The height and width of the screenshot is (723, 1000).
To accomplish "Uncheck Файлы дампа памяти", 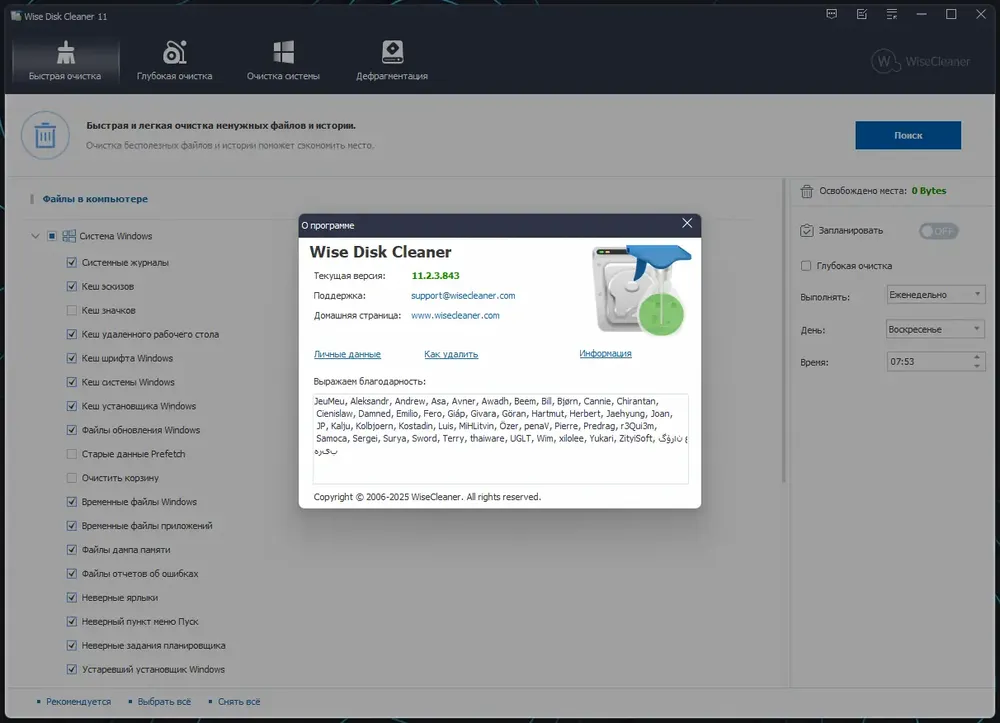I will [71, 550].
